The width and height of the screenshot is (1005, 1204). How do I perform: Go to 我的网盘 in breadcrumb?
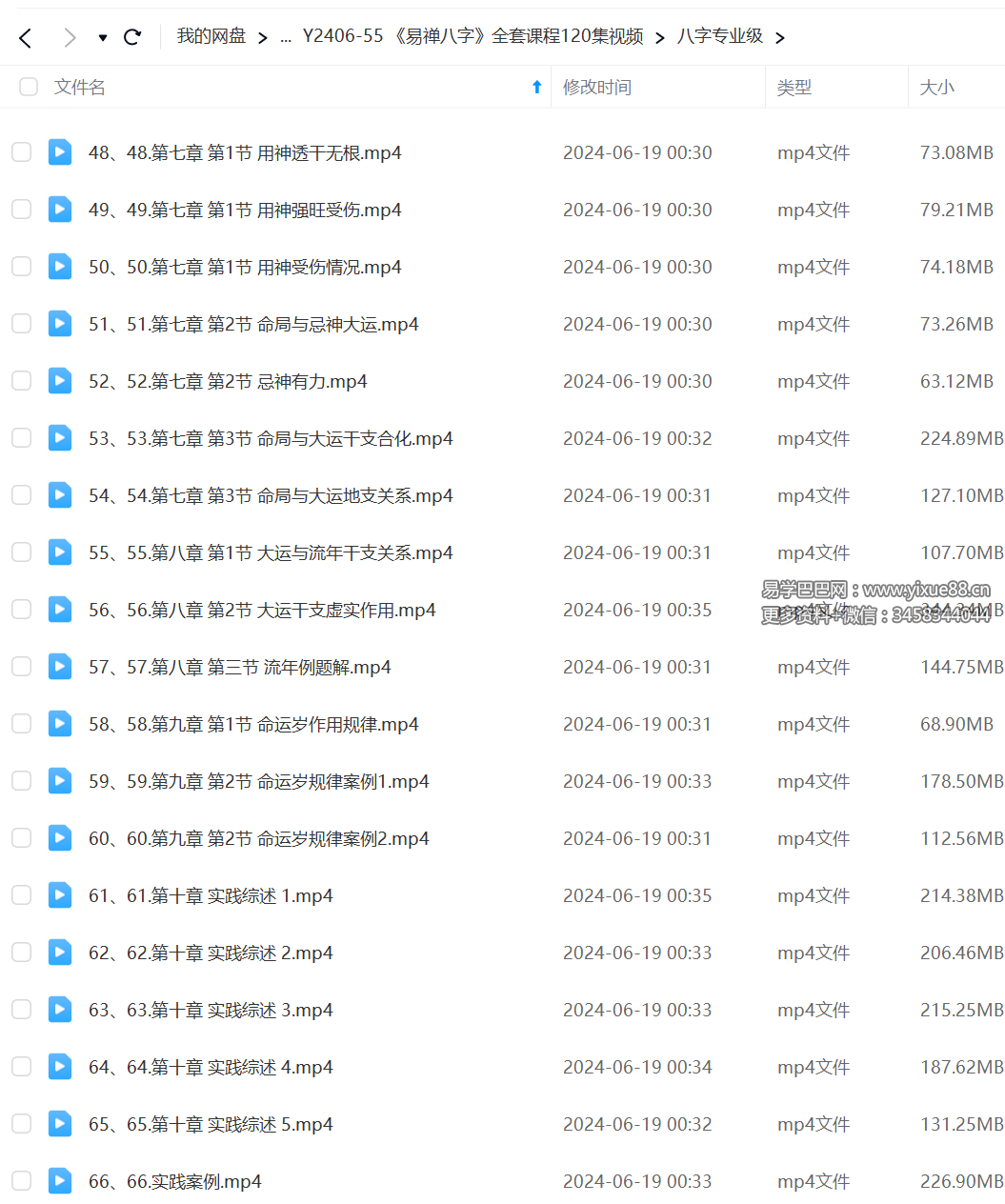tap(211, 36)
